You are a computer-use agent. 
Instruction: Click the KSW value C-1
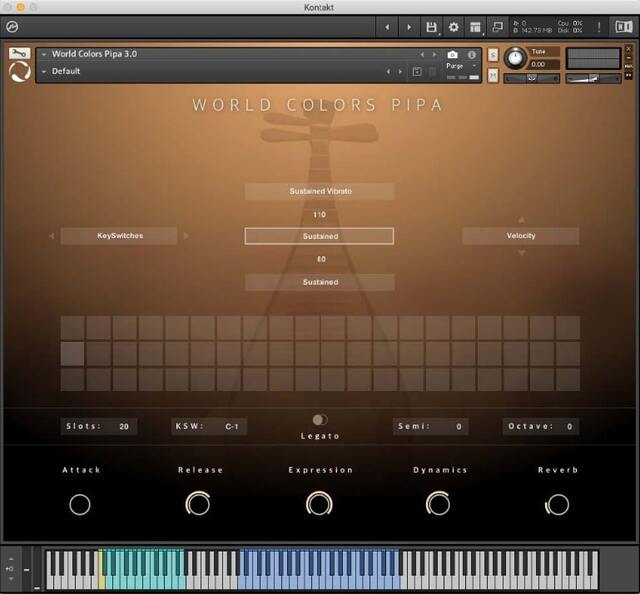[231, 427]
